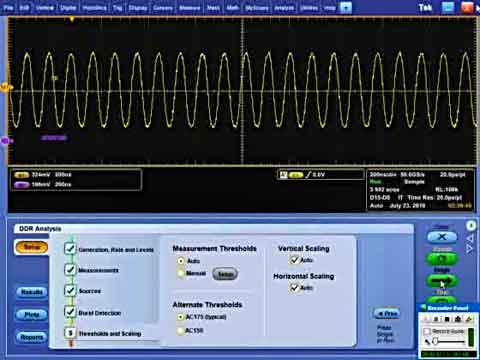Click the Setup button beside Manual
The height and width of the screenshot is (360, 480).
point(225,274)
